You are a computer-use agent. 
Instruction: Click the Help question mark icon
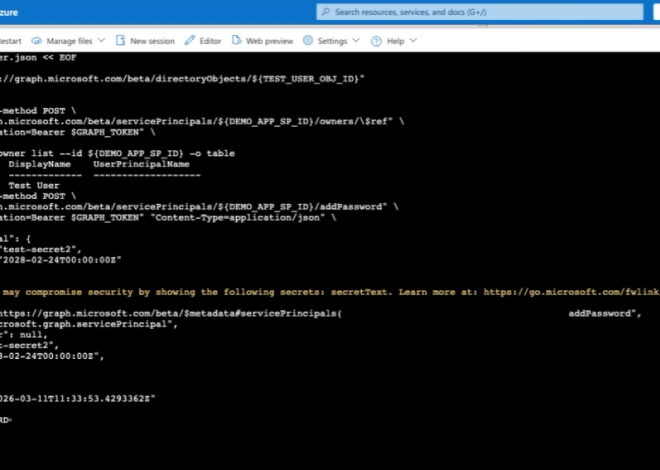click(376, 41)
